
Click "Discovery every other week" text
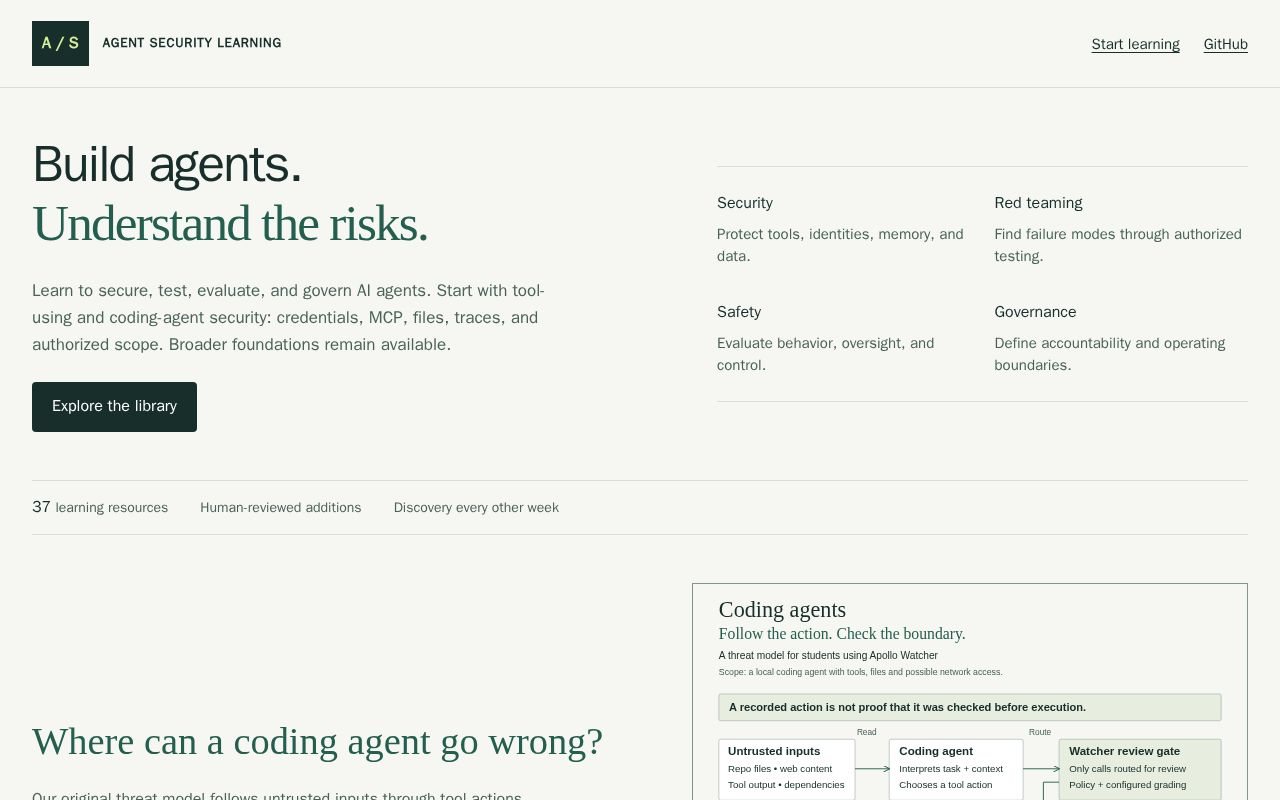(476, 508)
